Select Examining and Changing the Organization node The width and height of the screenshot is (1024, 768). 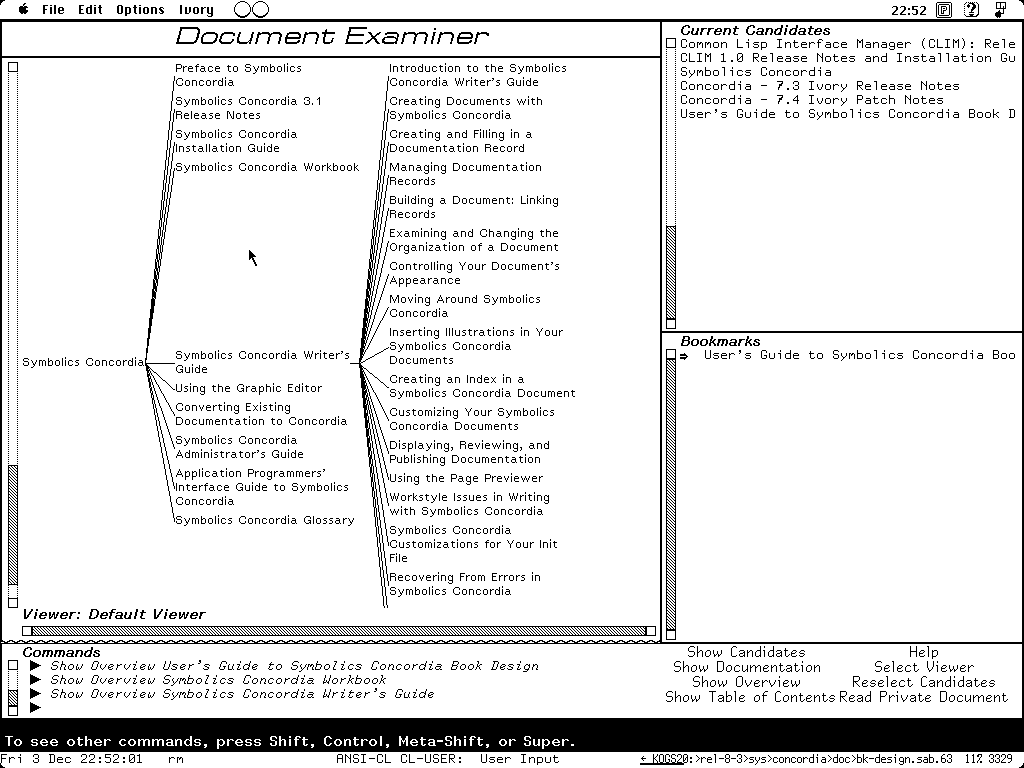click(473, 240)
